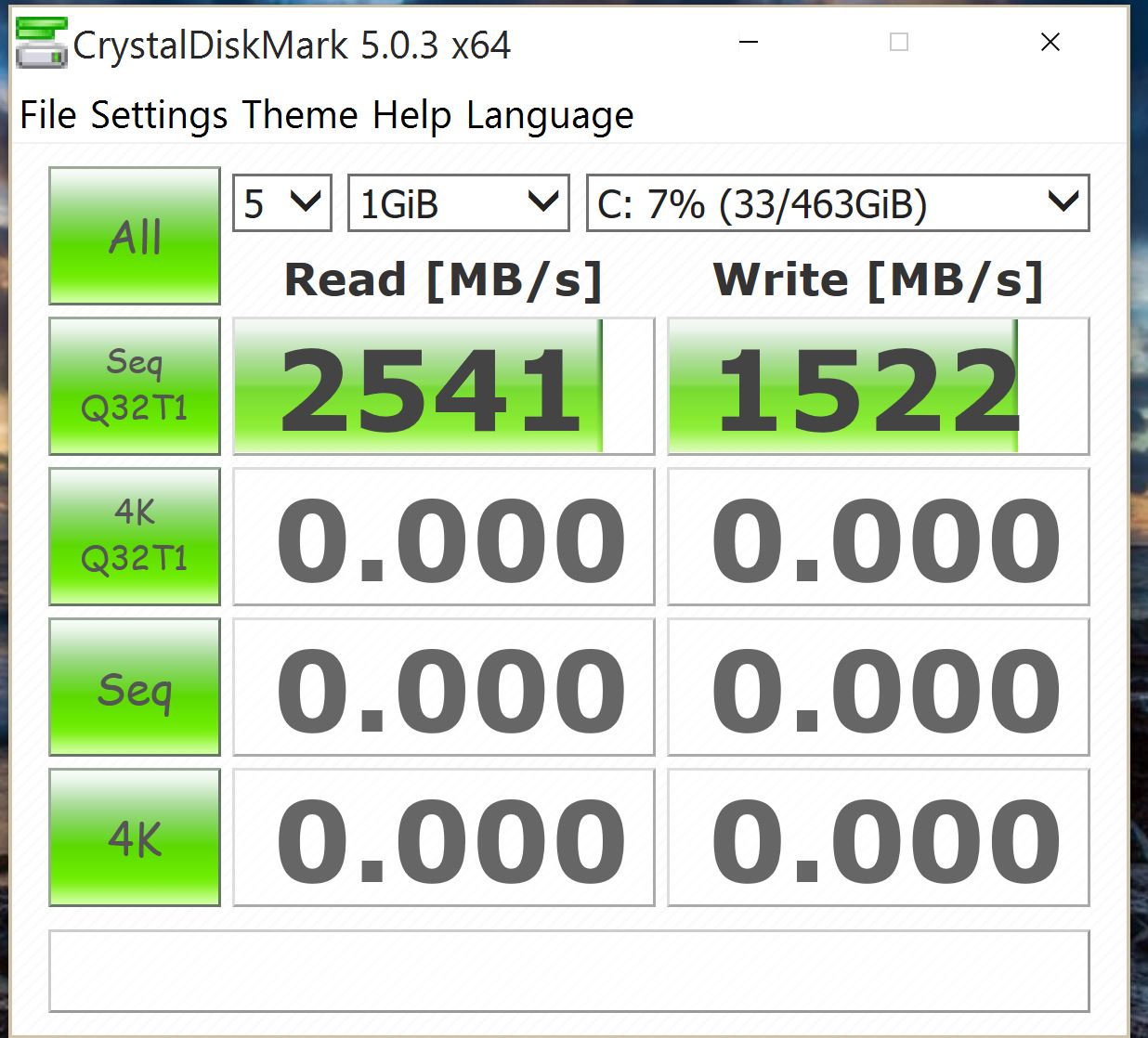Start the 4K Q32T1 test
Viewport: 1148px width, 1038px height.
pos(135,537)
